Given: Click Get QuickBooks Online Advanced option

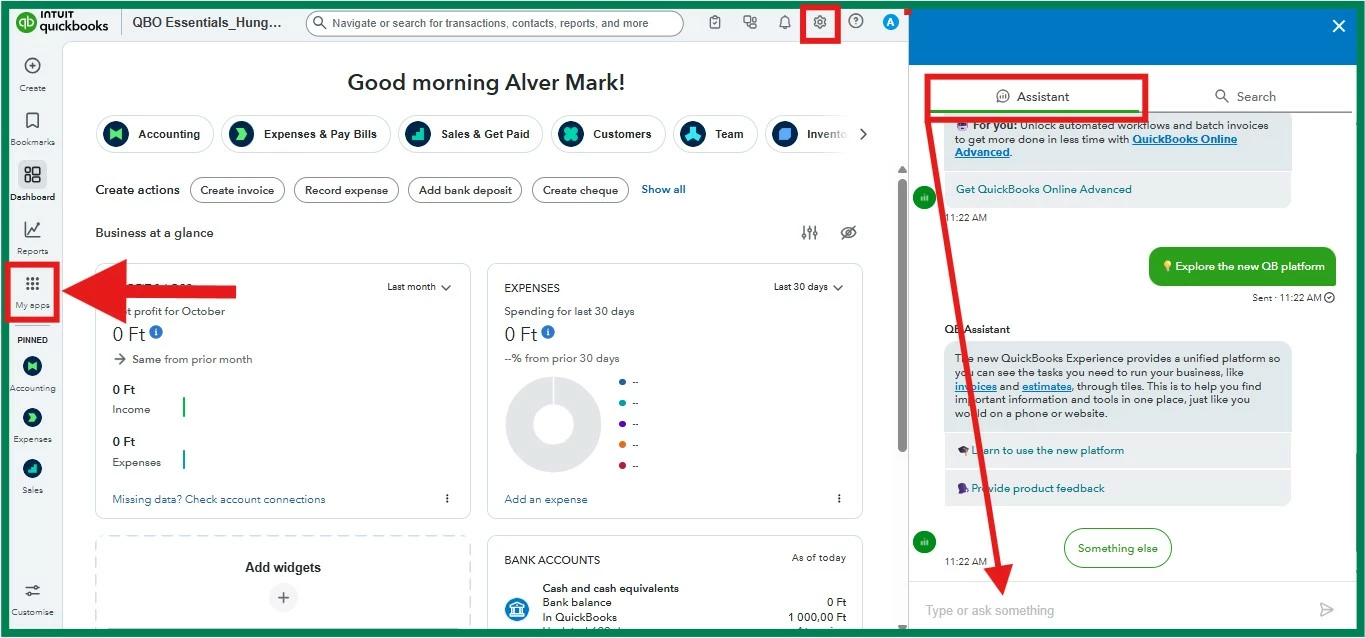Looking at the screenshot, I should pos(1117,189).
